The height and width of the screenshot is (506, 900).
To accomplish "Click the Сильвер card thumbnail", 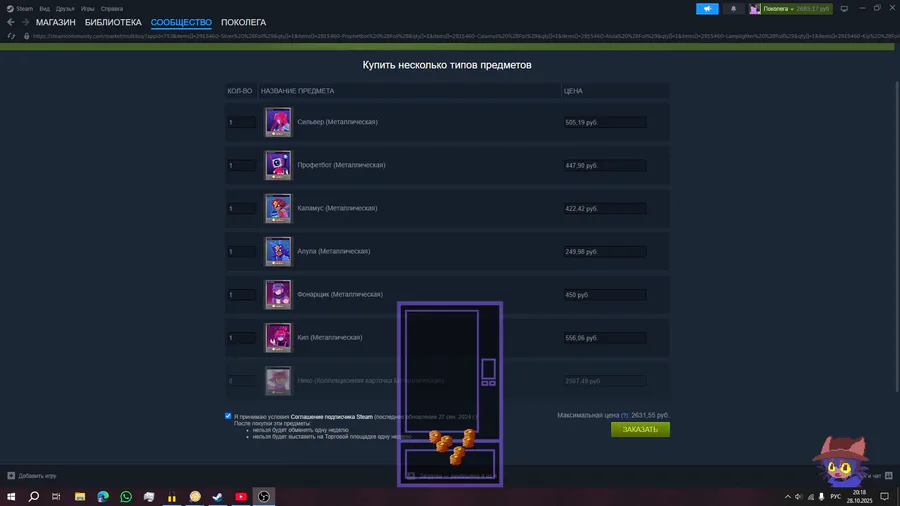I will [x=278, y=122].
